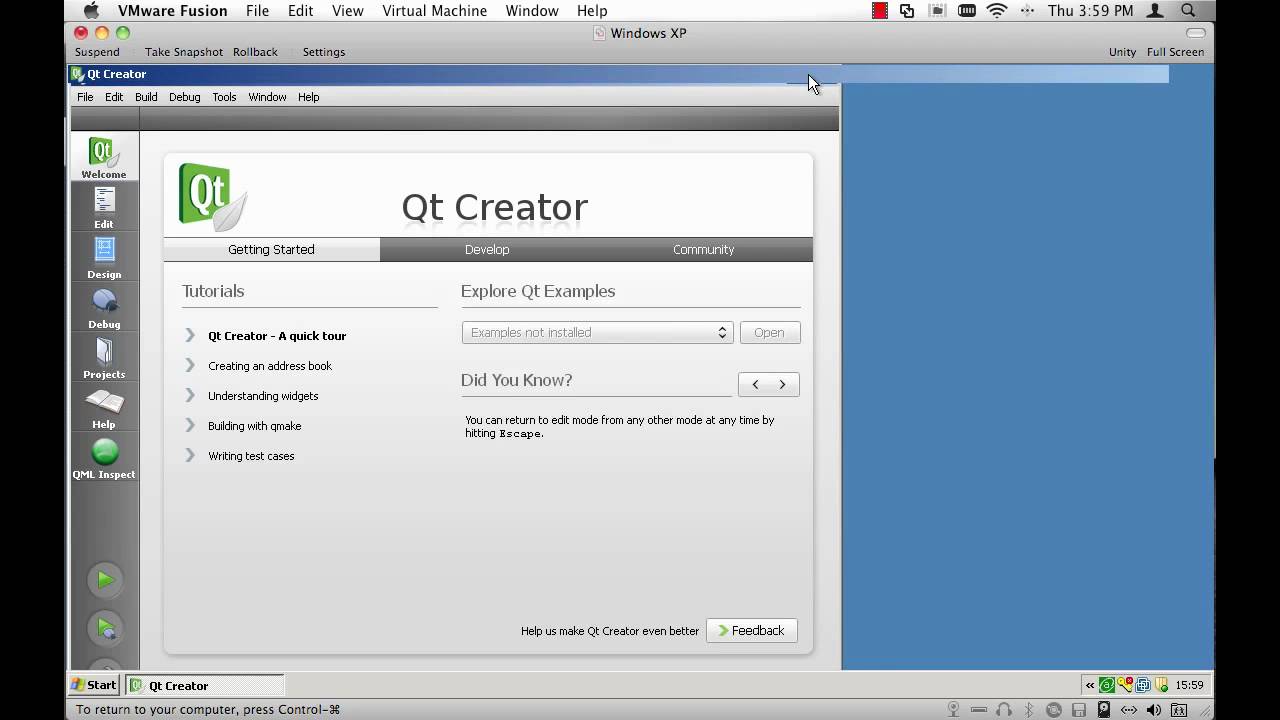Select the Getting Started tab
1280x720 pixels.
[x=271, y=250]
